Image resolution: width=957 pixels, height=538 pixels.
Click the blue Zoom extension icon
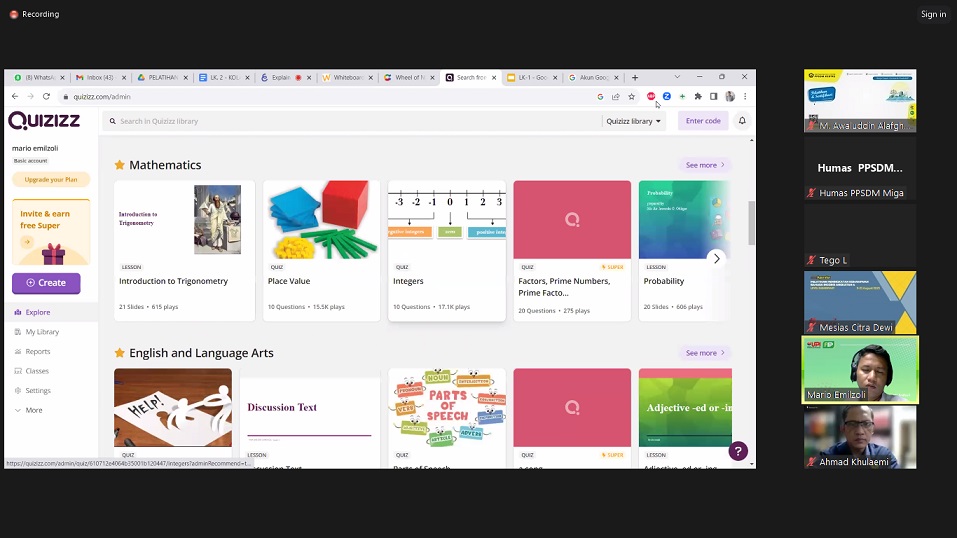(666, 96)
